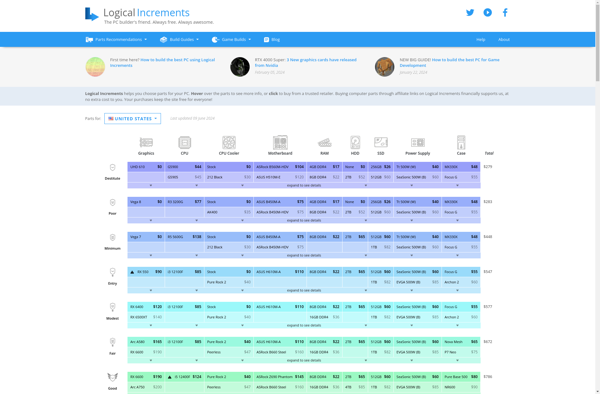
Task: Click the RTX 4000 Super article thumbnail
Action: tap(240, 67)
